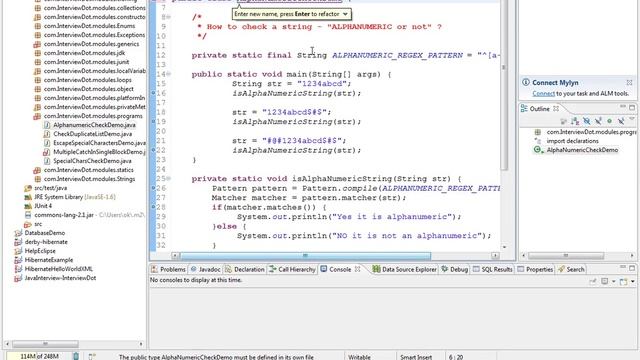Click com.InterviewDot.modules.statics package icon
This screenshot has width=640, height=360.
click(x=37, y=170)
